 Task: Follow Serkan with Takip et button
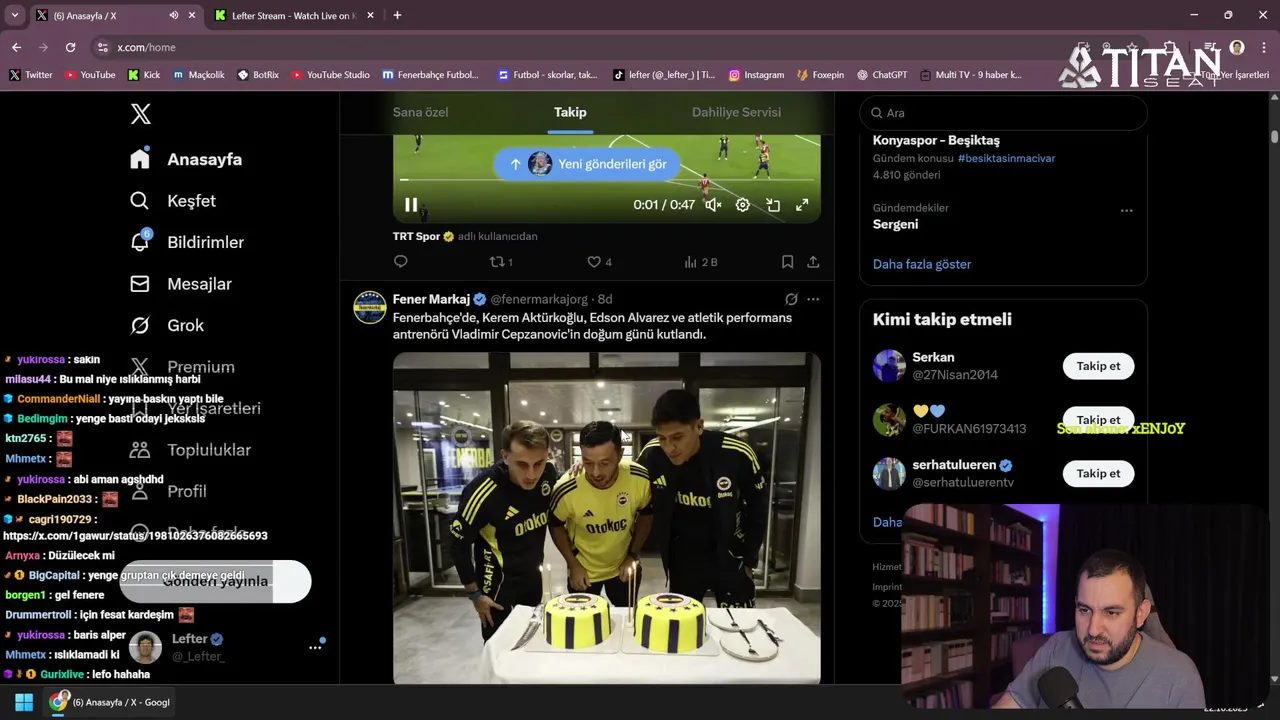(x=1098, y=366)
